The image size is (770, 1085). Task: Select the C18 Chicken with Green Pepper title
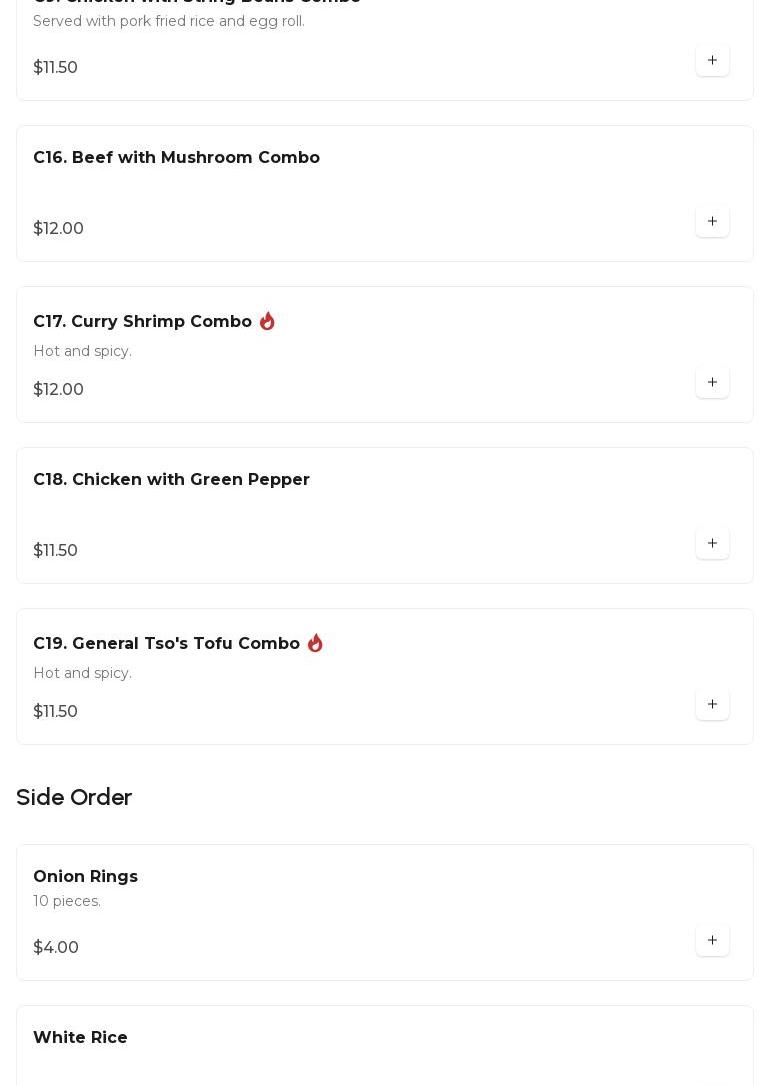click(x=171, y=480)
